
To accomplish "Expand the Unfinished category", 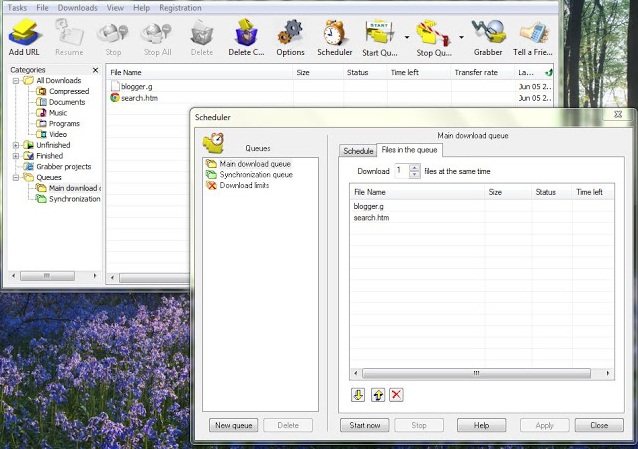I will click(16, 145).
